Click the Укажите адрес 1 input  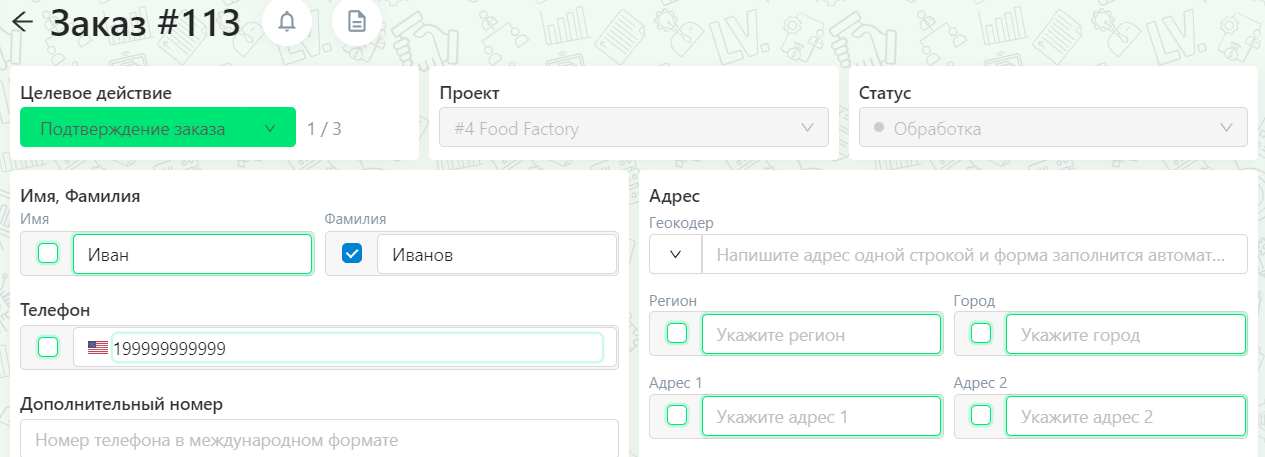coord(822,416)
